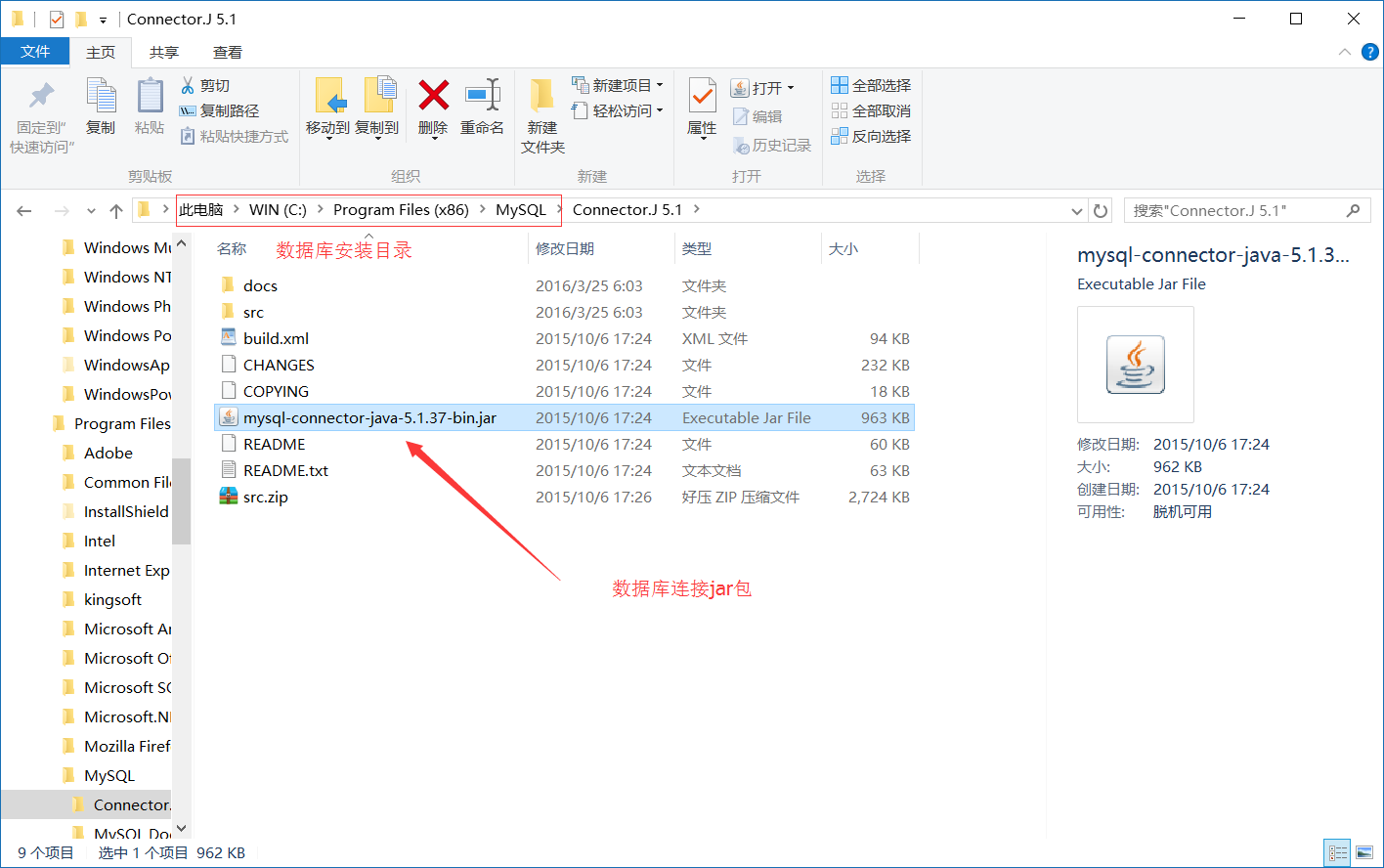Click the blue Help question mark icon

(x=1370, y=52)
